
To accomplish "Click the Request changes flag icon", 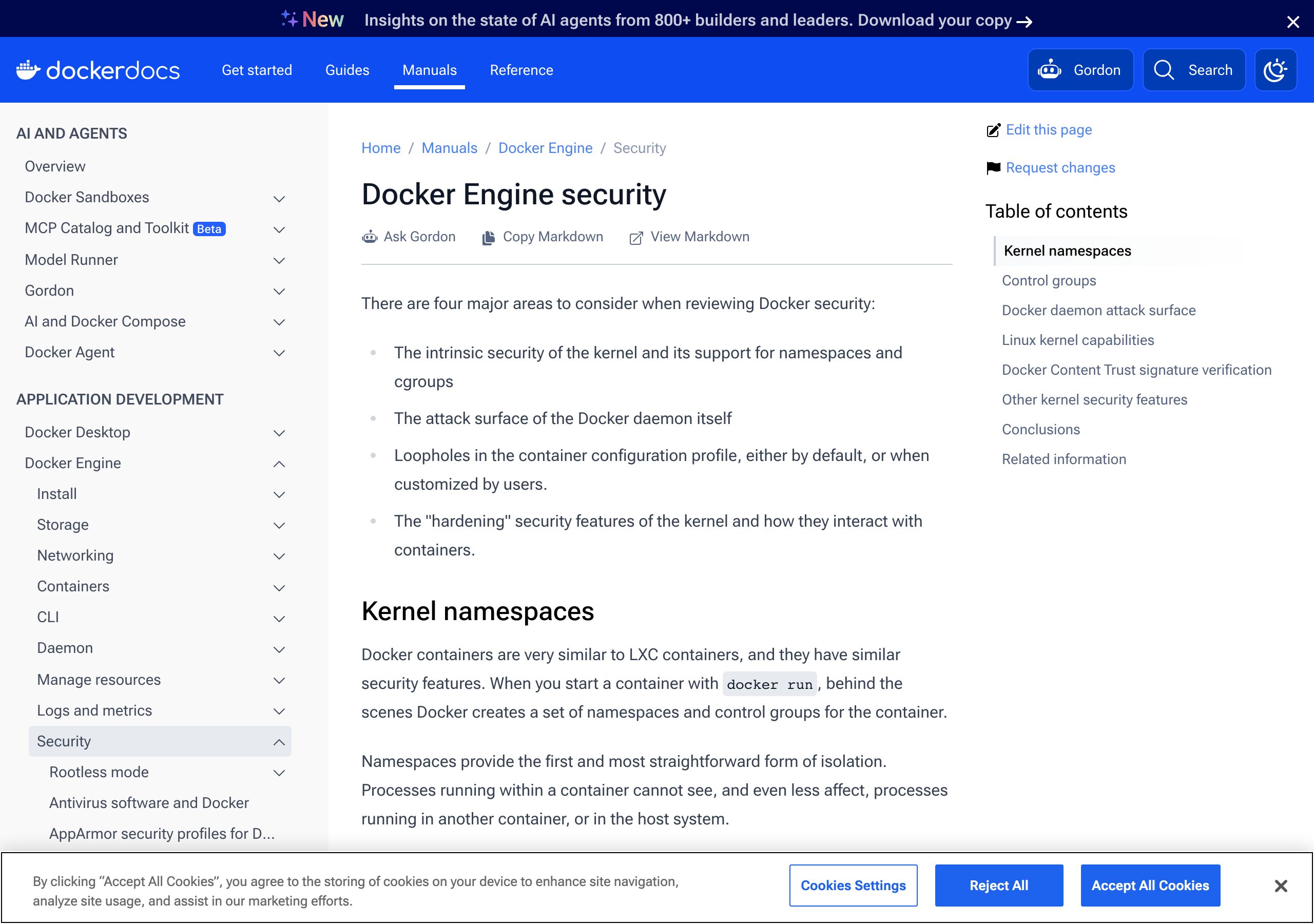I will pos(994,168).
